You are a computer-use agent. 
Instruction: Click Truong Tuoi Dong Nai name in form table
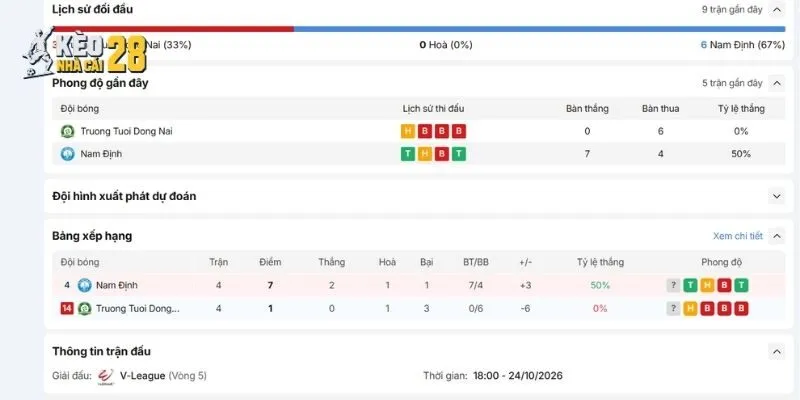pos(127,132)
